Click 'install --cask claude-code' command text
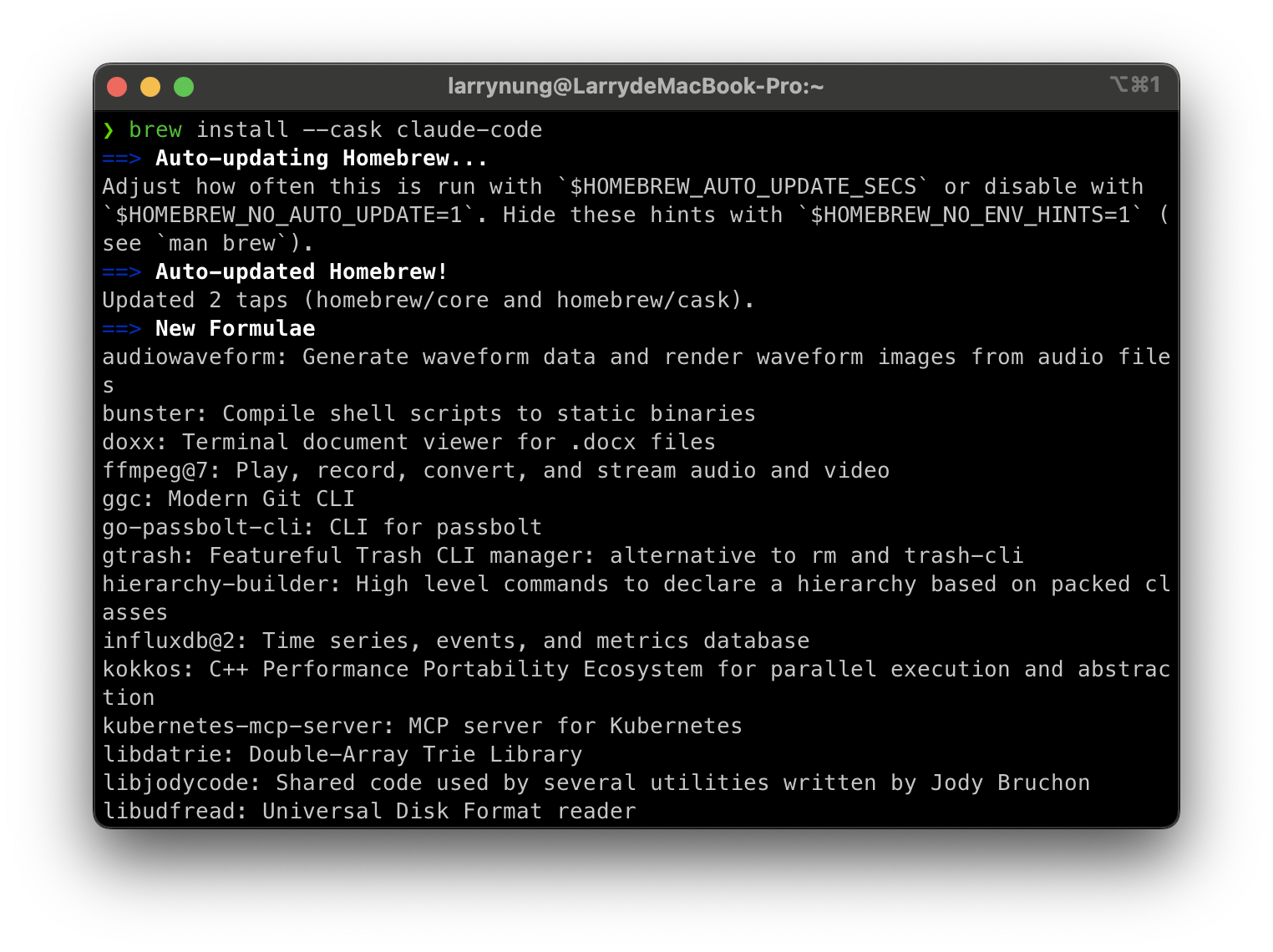Screen dimensions: 1273x952 (x=369, y=130)
